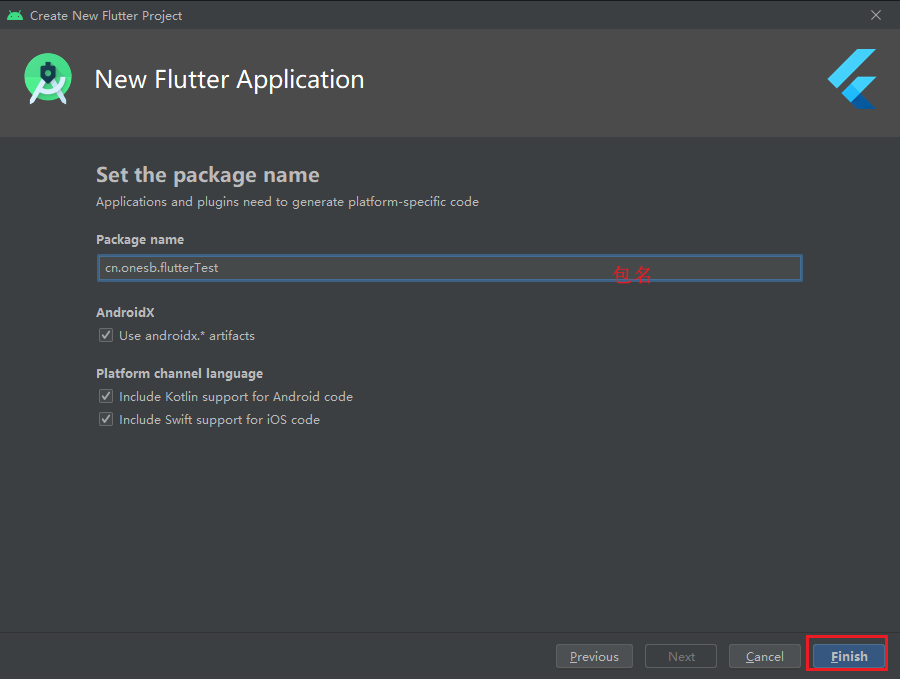Click the Finish button
Image resolution: width=900 pixels, height=679 pixels.
tap(847, 655)
